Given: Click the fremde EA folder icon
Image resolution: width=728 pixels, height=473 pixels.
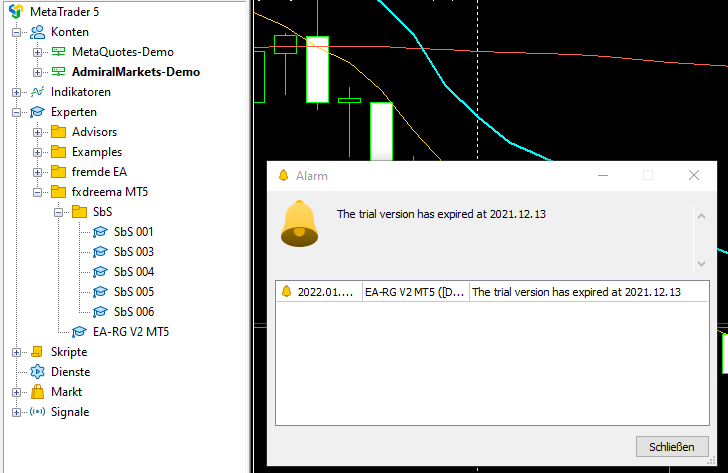Looking at the screenshot, I should pyautogui.click(x=58, y=172).
